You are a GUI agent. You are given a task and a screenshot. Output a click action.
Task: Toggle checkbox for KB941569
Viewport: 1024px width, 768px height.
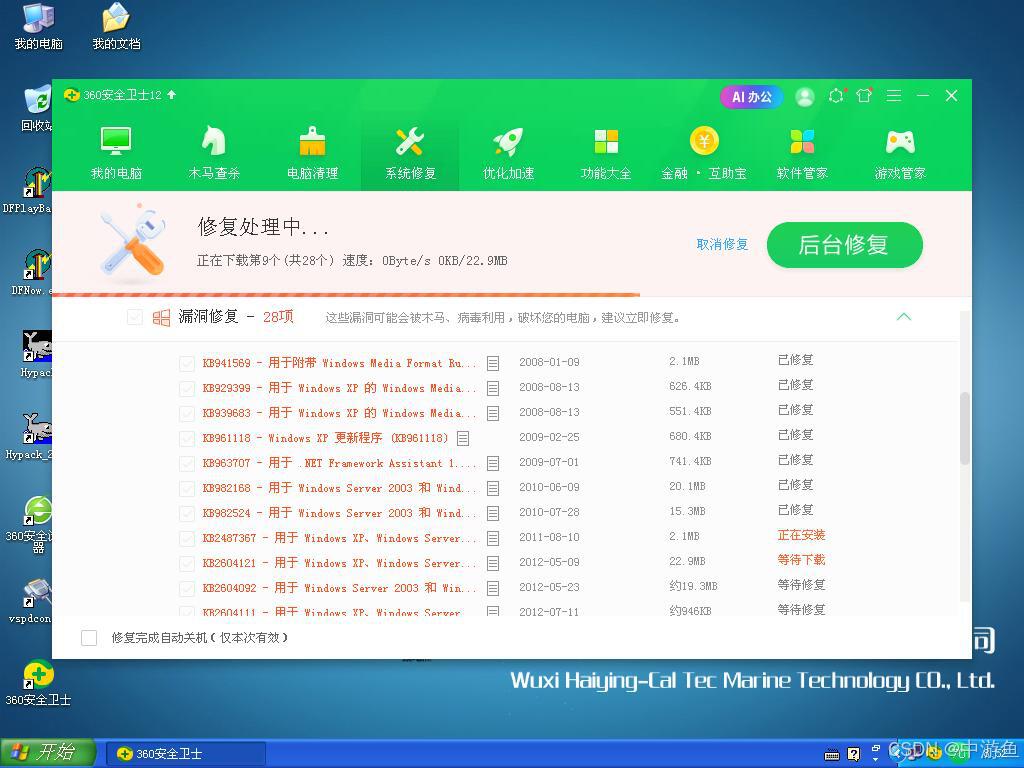(187, 363)
